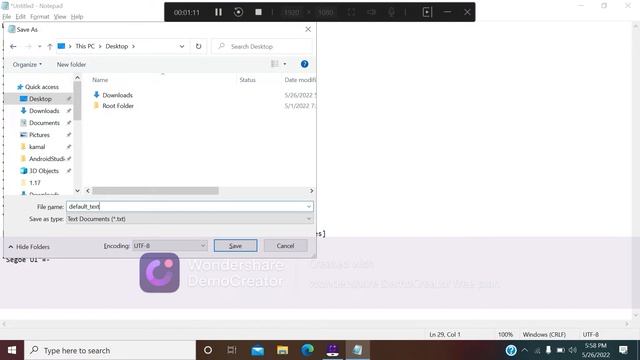Viewport: 640px width, 360px height.
Task: Click the Search Desktop field
Action: click(x=262, y=47)
